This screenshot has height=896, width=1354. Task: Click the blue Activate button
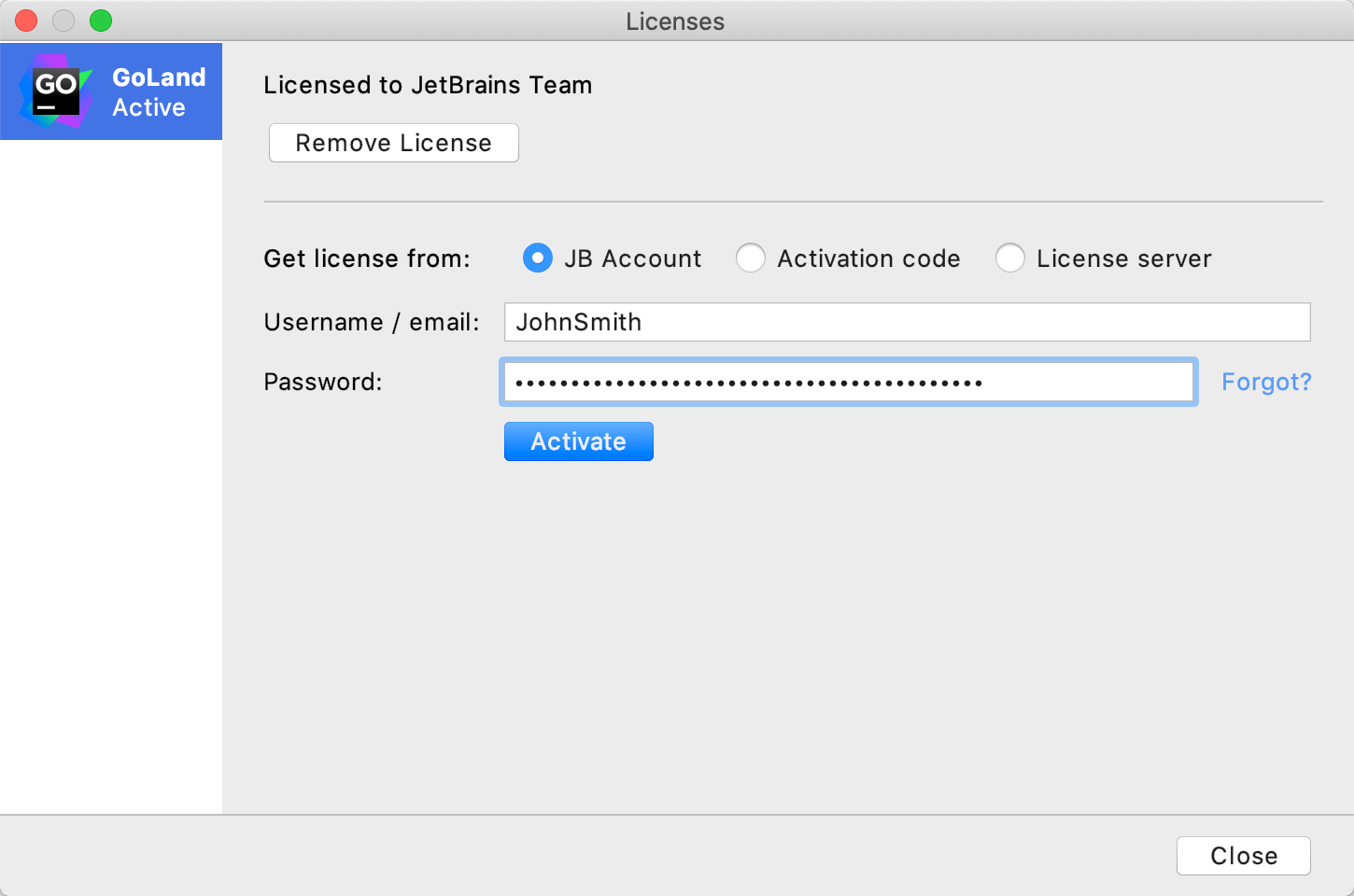(579, 441)
